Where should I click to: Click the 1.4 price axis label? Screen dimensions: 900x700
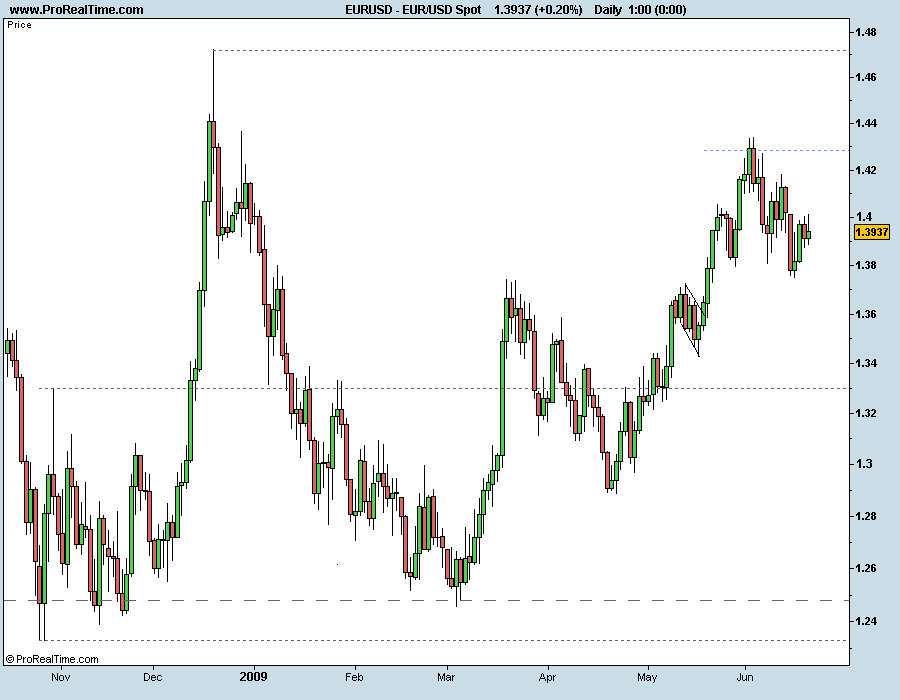point(864,216)
